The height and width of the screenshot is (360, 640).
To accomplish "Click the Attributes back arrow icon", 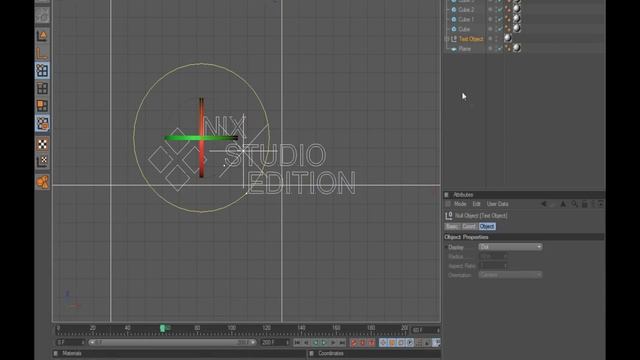I will pos(544,204).
